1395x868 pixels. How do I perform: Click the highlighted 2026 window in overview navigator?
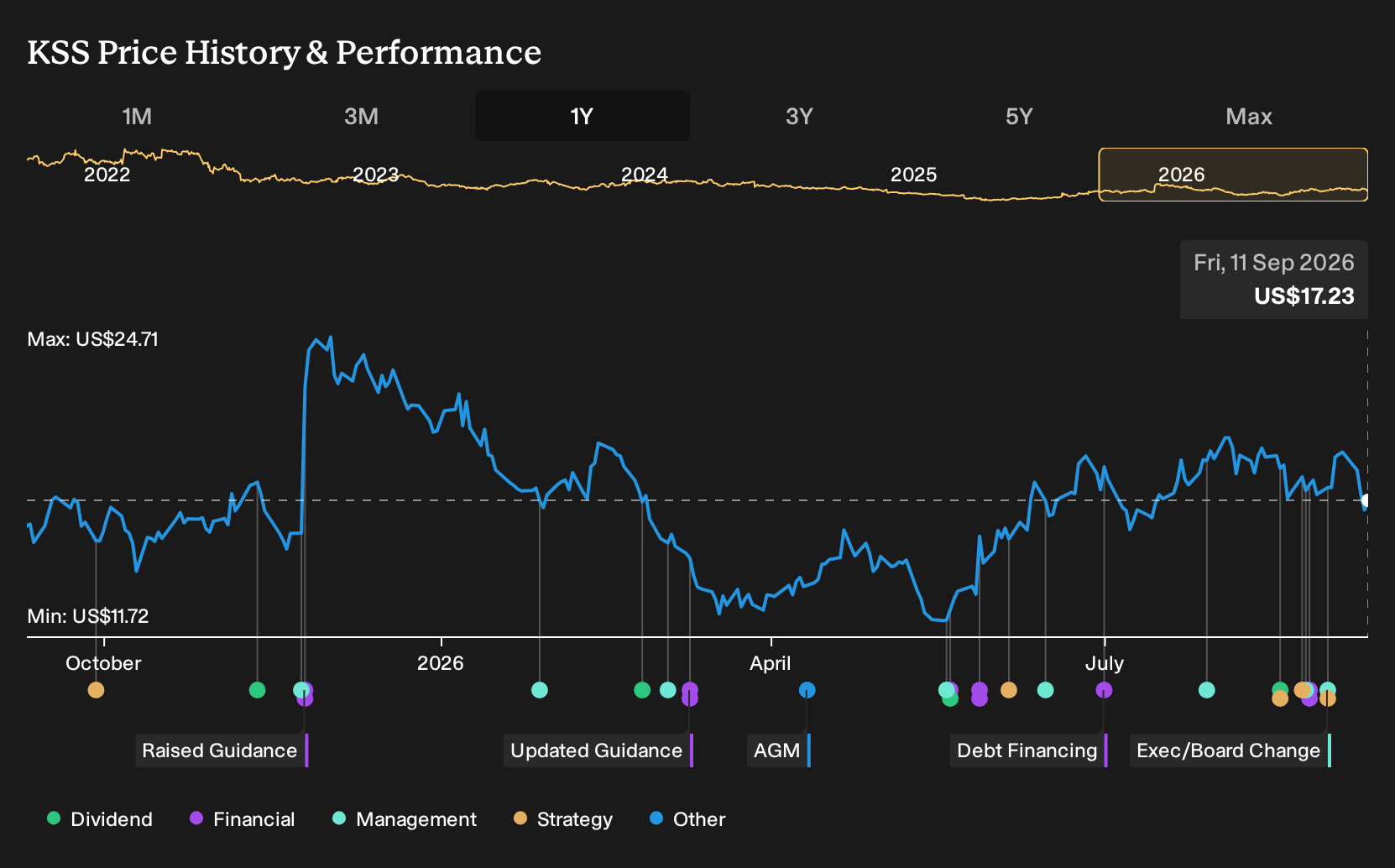1233,175
